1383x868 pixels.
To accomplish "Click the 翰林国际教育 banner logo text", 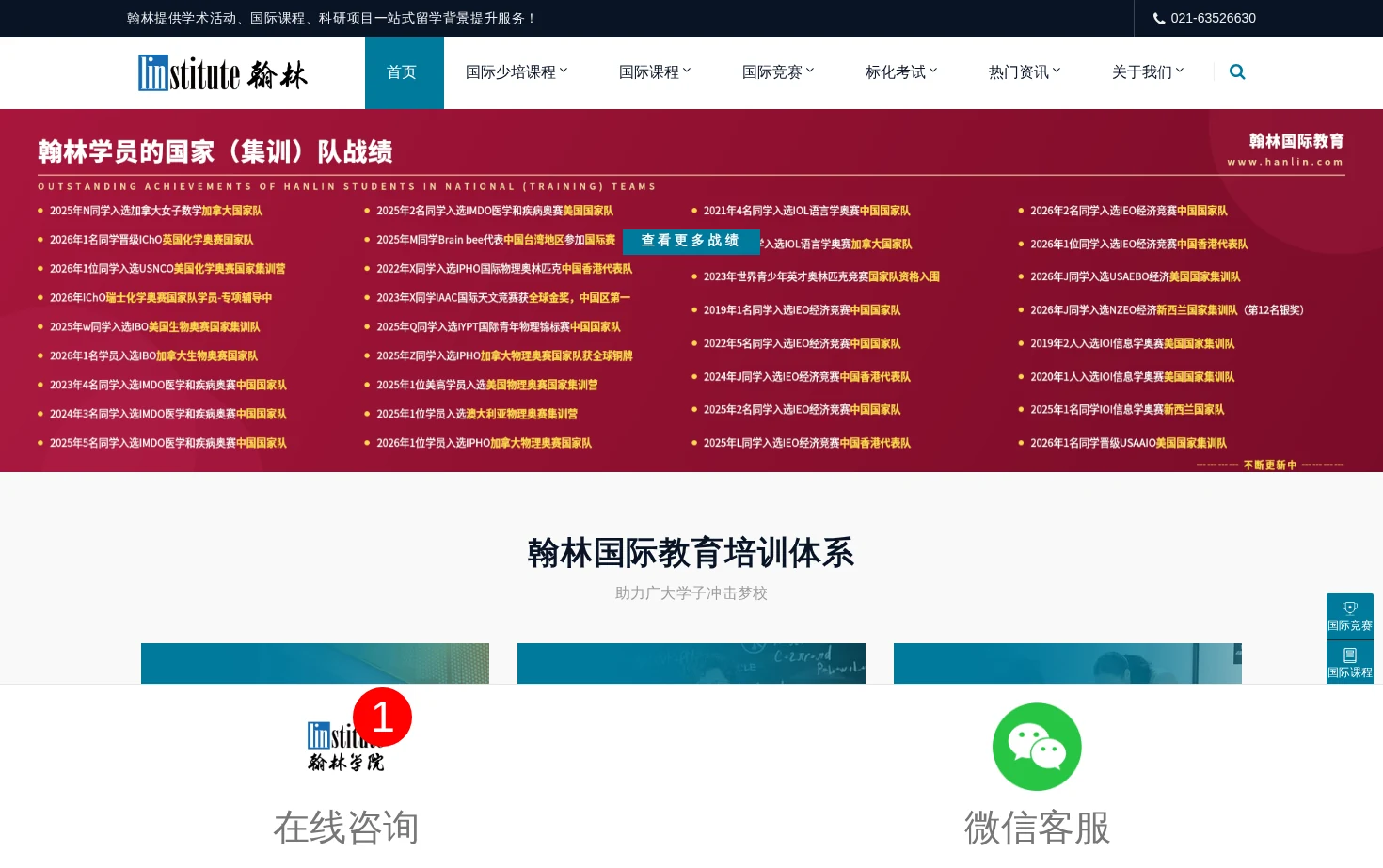I will (x=1296, y=141).
